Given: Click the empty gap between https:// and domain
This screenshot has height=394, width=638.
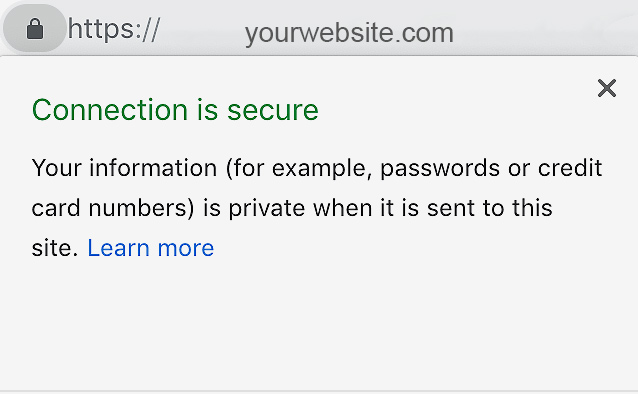Looking at the screenshot, I should pyautogui.click(x=203, y=31).
